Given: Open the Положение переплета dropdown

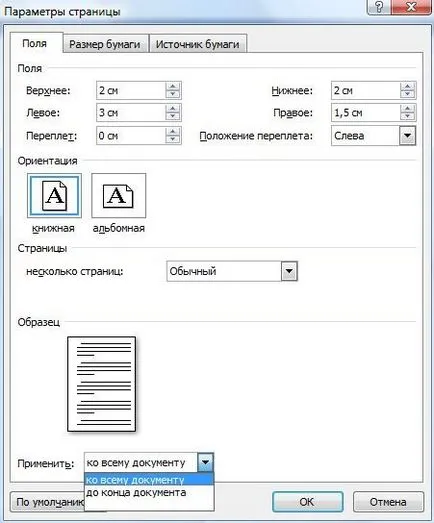Looking at the screenshot, I should [407, 136].
